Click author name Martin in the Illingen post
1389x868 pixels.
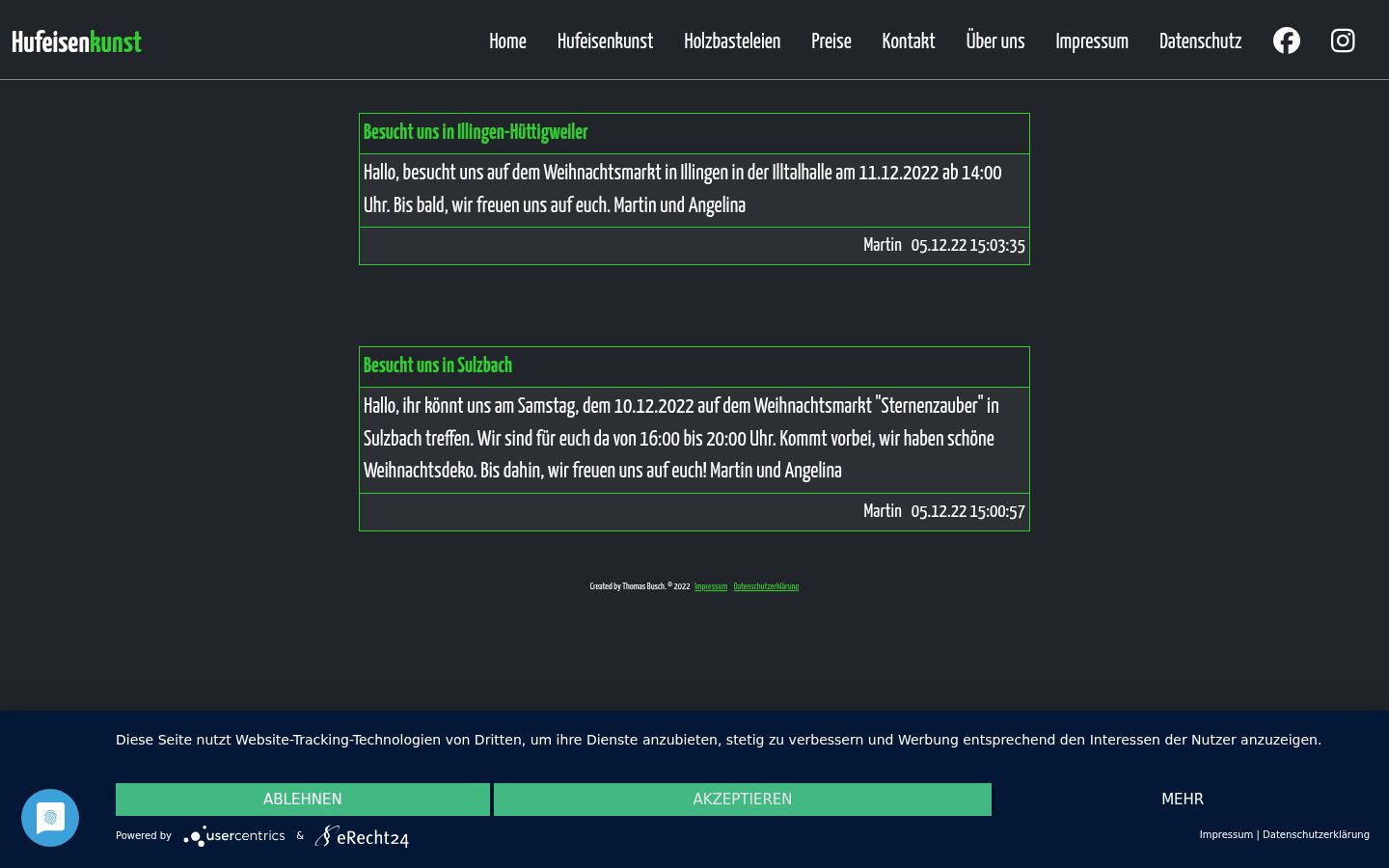(x=883, y=246)
